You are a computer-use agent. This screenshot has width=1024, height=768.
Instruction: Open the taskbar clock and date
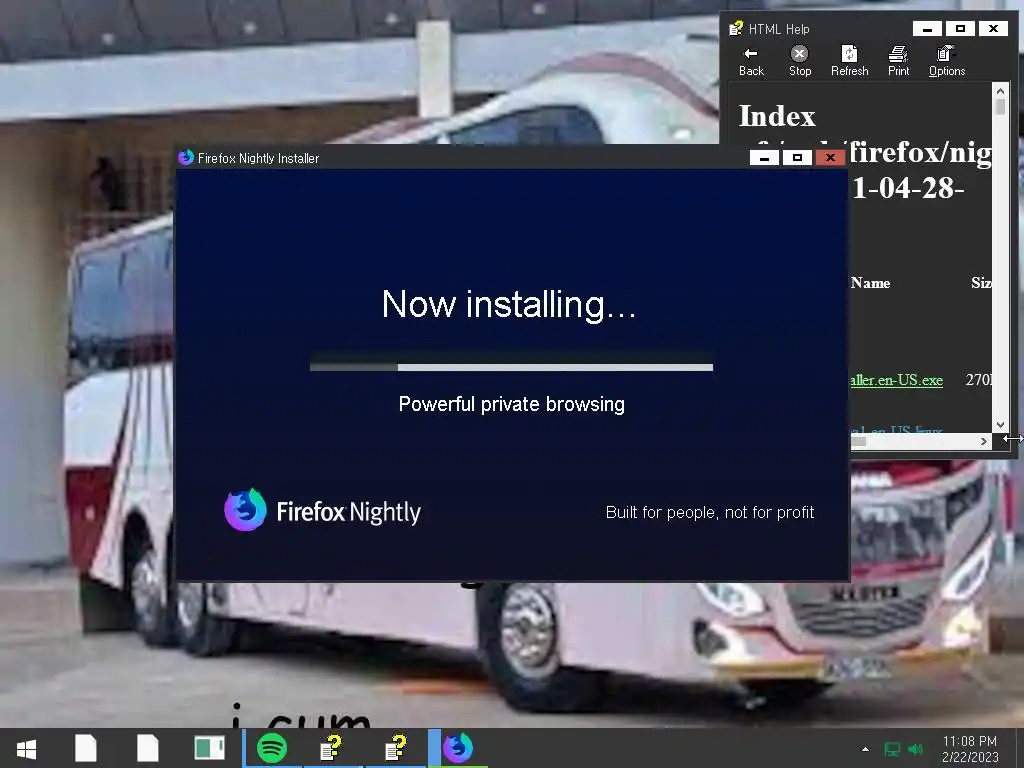[x=970, y=749]
